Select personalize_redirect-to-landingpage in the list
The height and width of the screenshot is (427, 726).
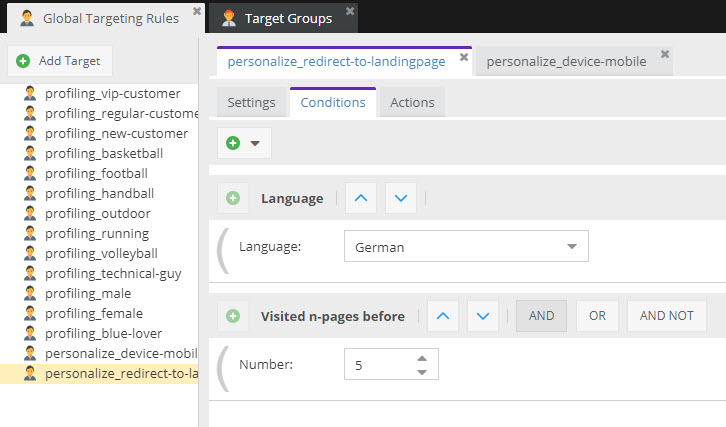point(99,373)
